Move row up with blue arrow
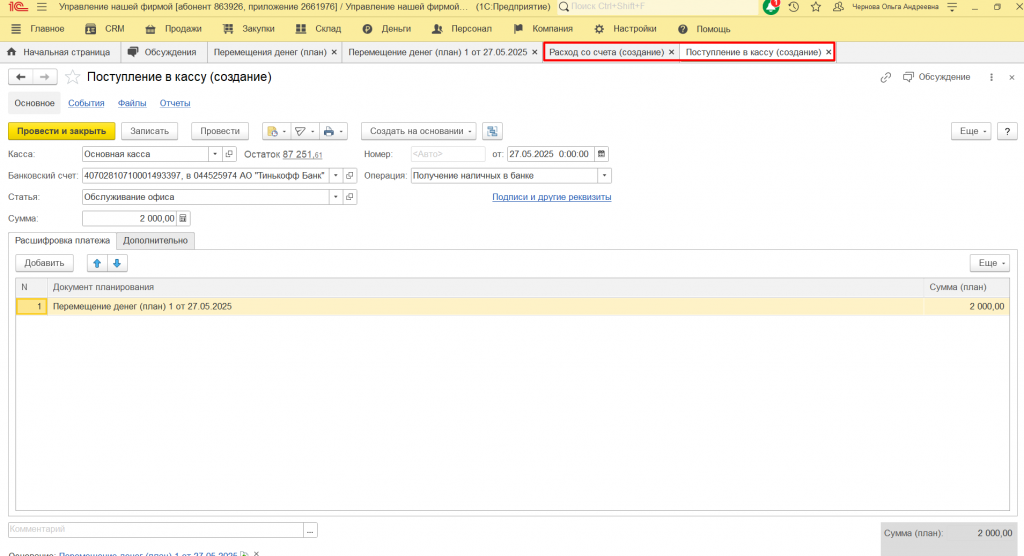1024x556 pixels. (x=97, y=263)
